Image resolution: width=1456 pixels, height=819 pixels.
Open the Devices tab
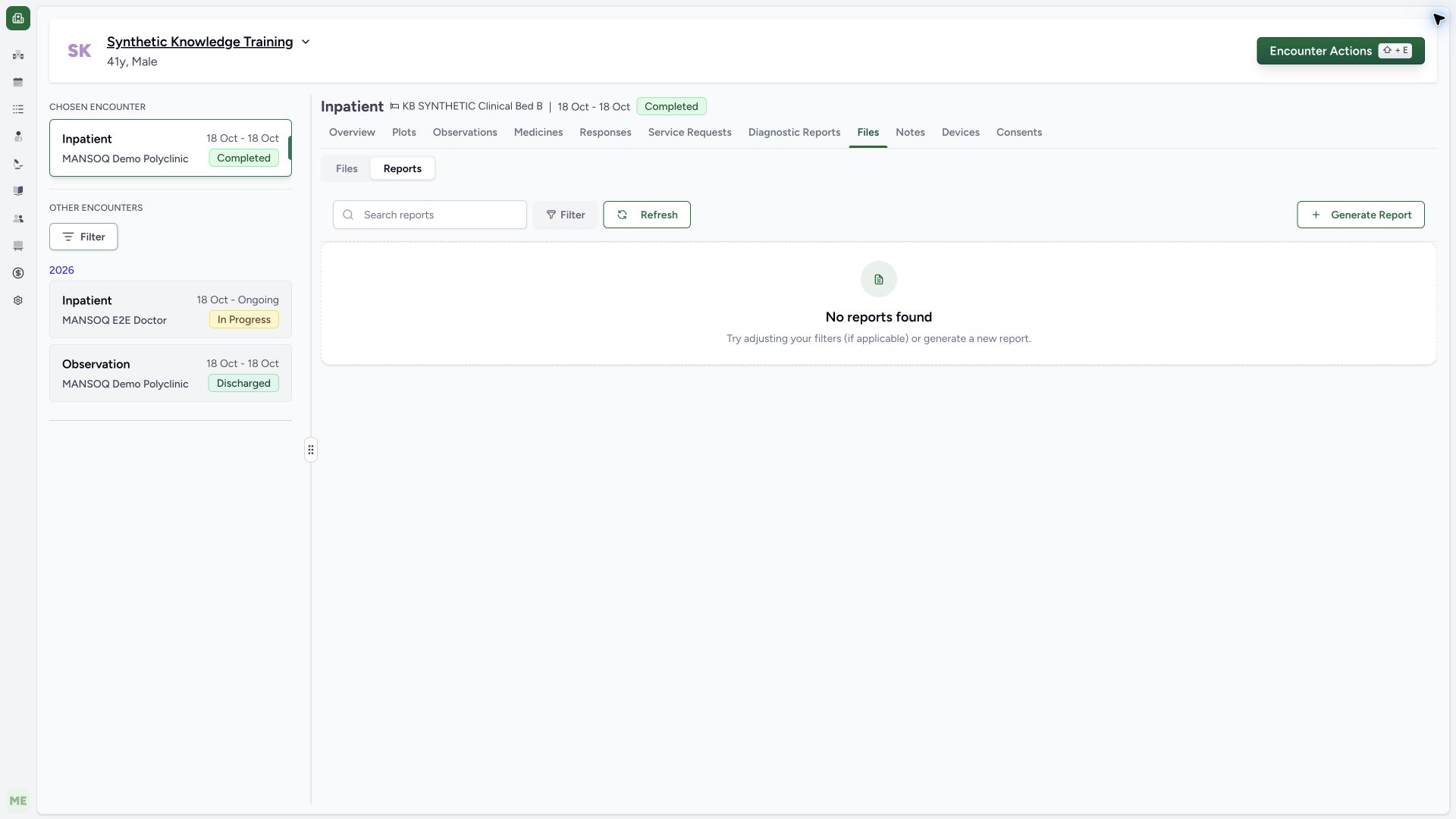pos(961,132)
